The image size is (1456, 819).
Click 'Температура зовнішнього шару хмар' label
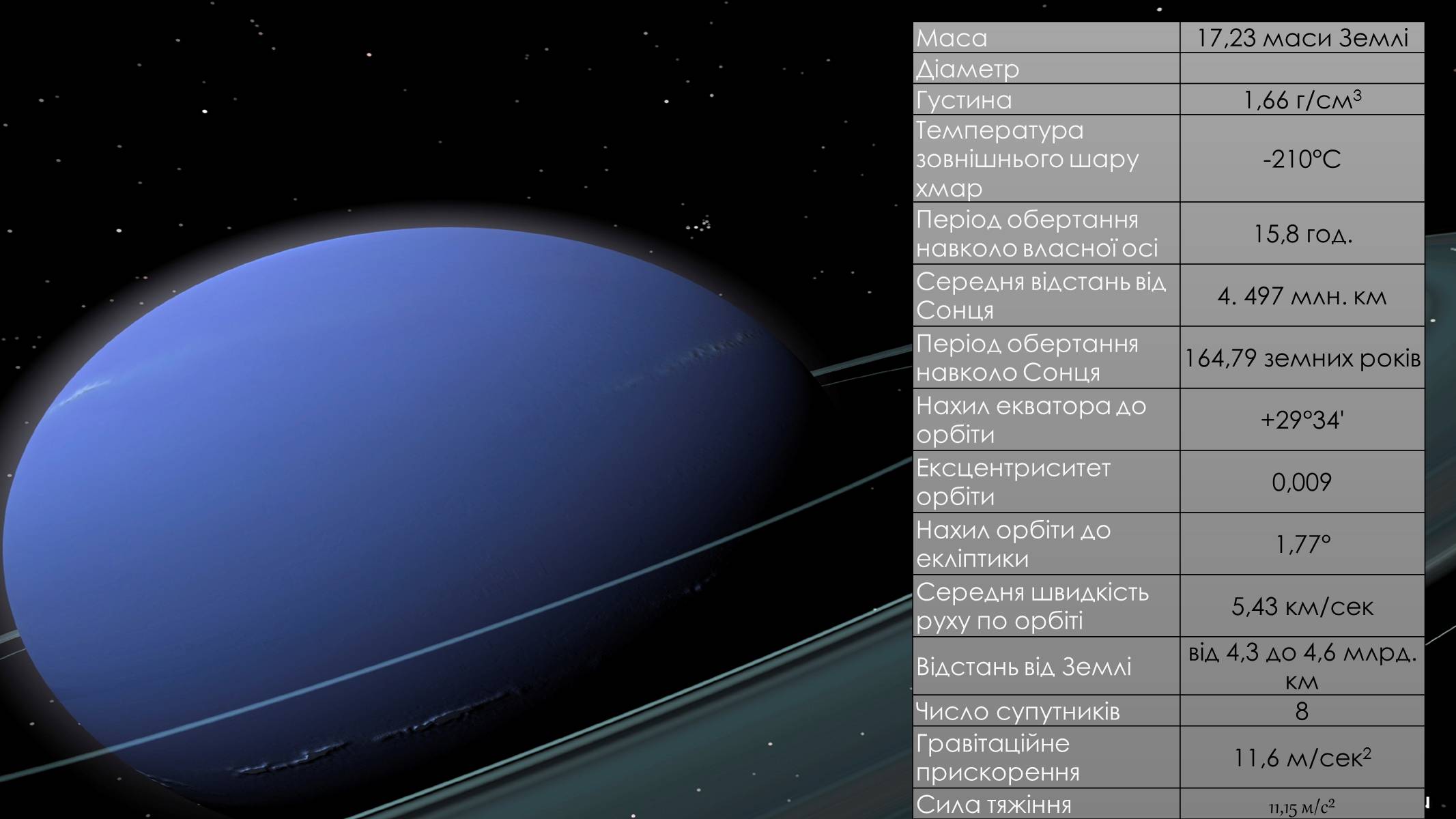[x=1027, y=159]
